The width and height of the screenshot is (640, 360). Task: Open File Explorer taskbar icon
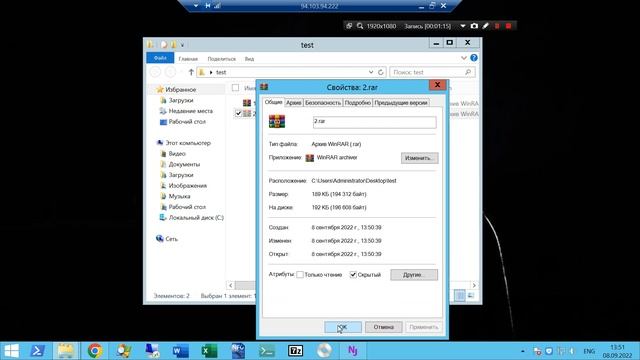66,351
